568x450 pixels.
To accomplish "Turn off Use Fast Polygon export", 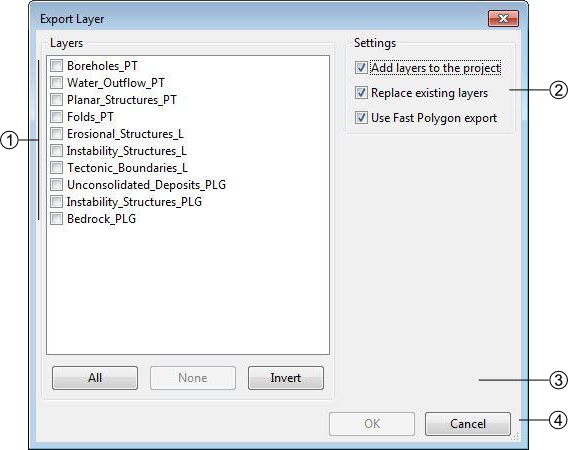I will click(x=361, y=118).
